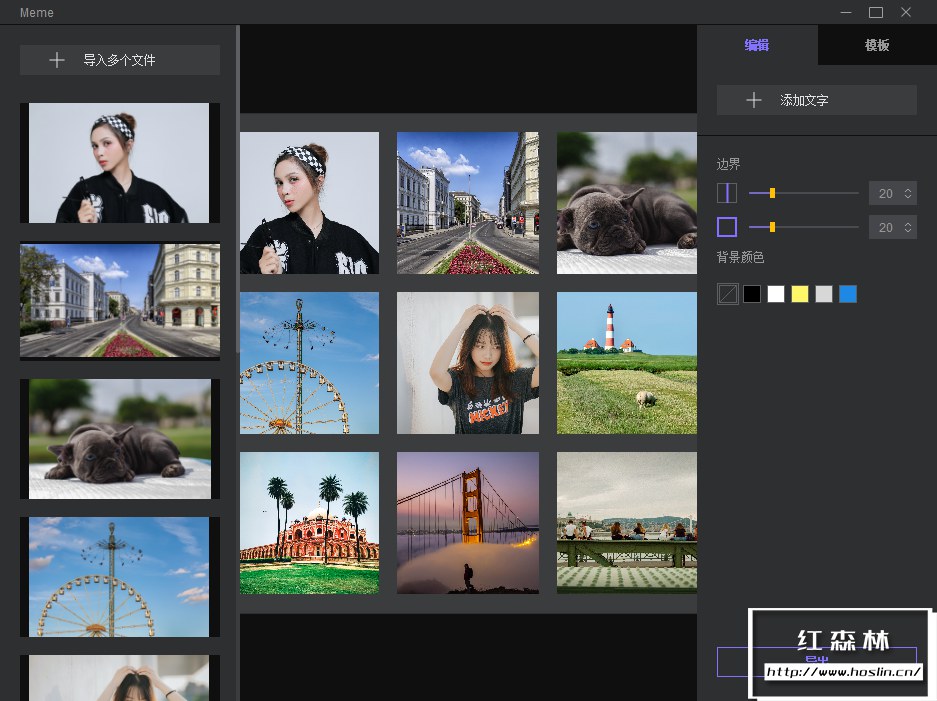
Task: Click the inner border spacing icon
Action: tap(727, 193)
